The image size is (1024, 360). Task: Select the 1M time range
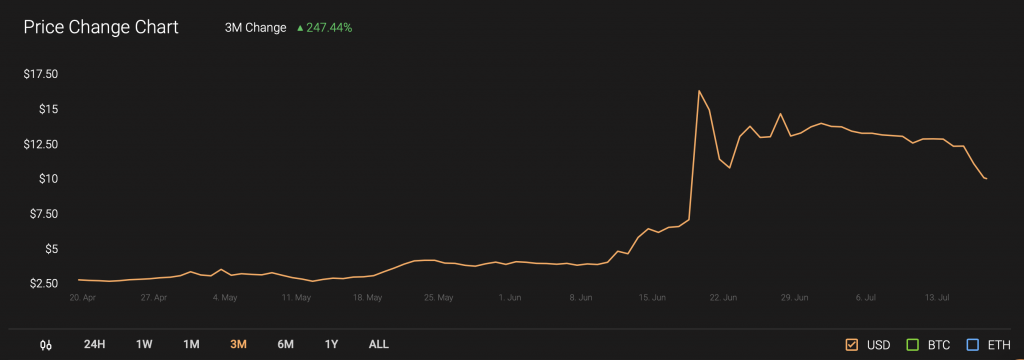click(x=191, y=344)
